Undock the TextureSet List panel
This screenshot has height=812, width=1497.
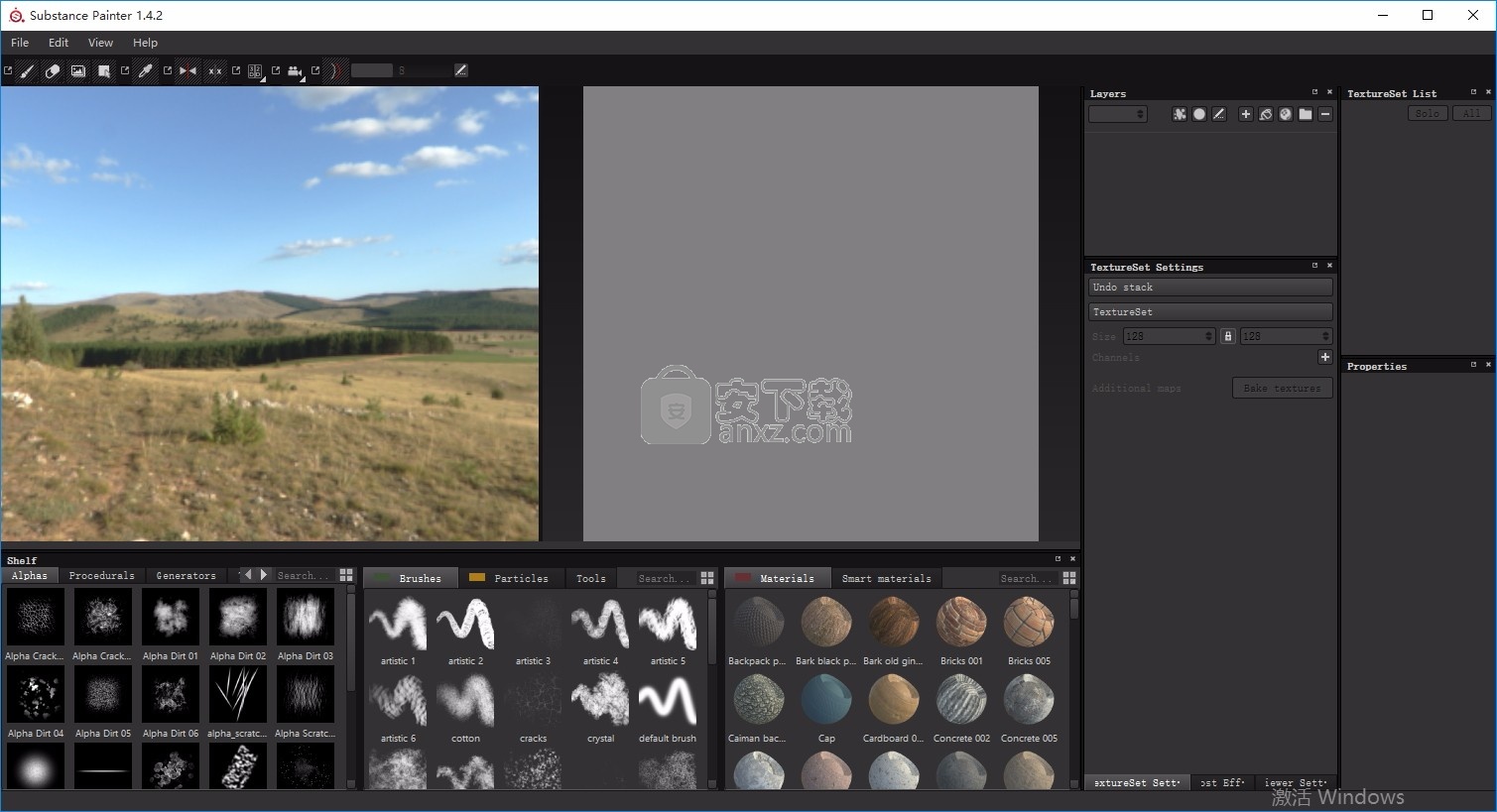click(x=1473, y=92)
